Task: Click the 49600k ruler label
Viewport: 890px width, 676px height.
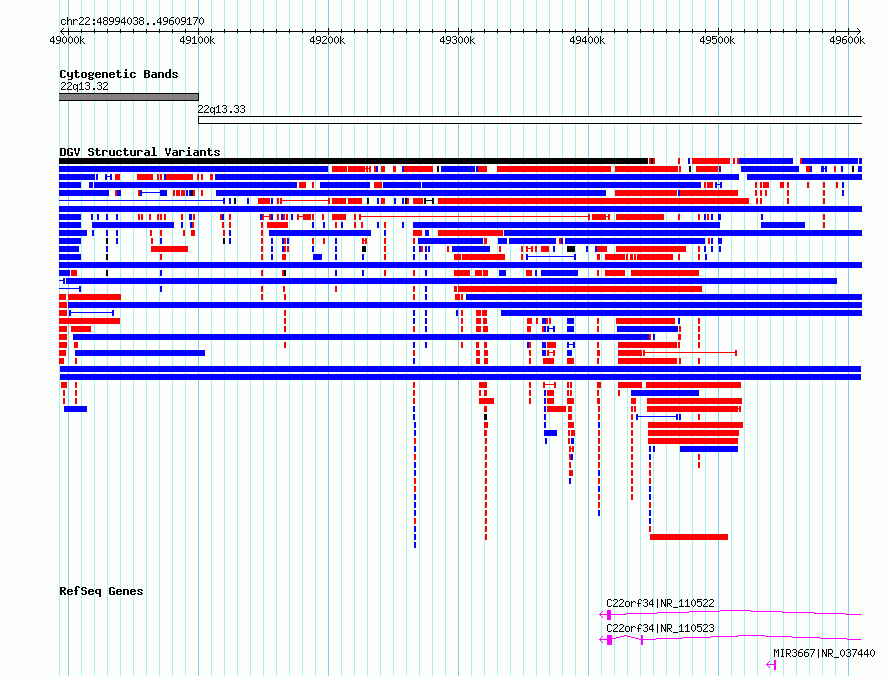Action: pos(847,40)
